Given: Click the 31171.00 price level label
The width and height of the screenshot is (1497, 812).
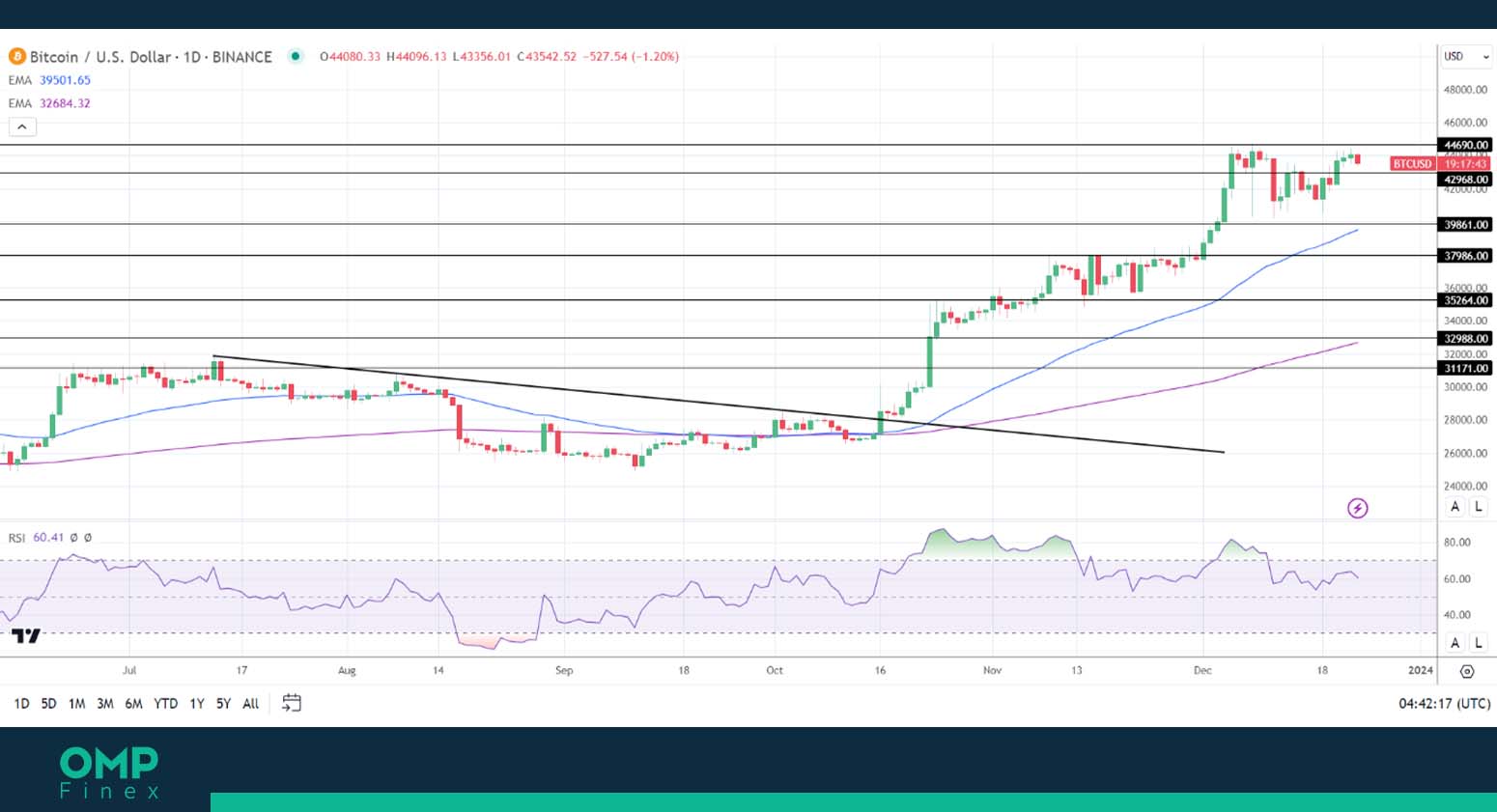Looking at the screenshot, I should point(1465,369).
